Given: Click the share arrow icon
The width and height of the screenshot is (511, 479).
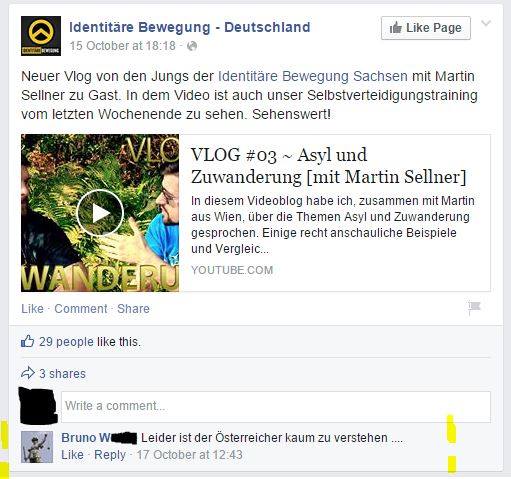Looking at the screenshot, I should [x=28, y=373].
